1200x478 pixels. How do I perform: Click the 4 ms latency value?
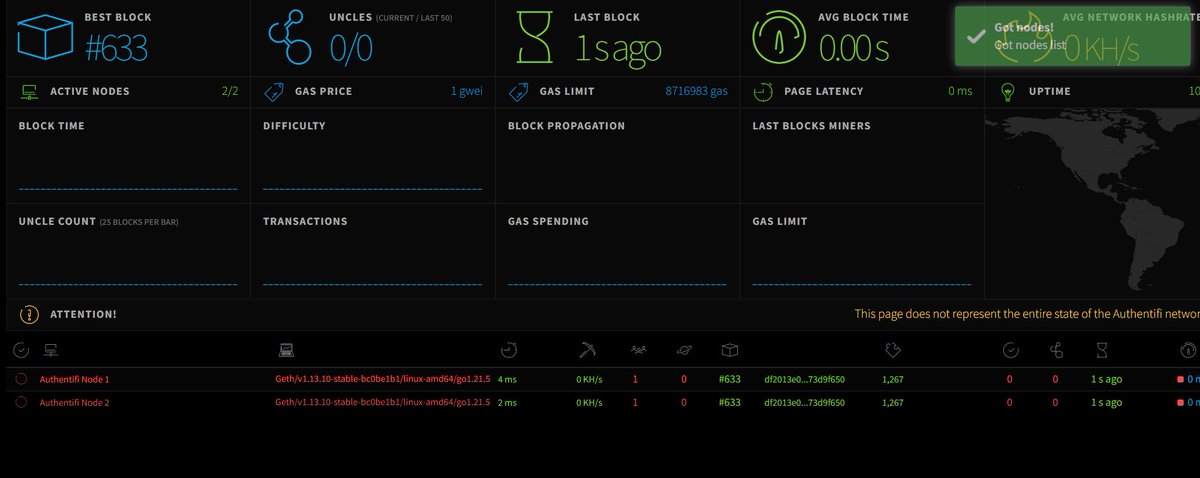(508, 380)
